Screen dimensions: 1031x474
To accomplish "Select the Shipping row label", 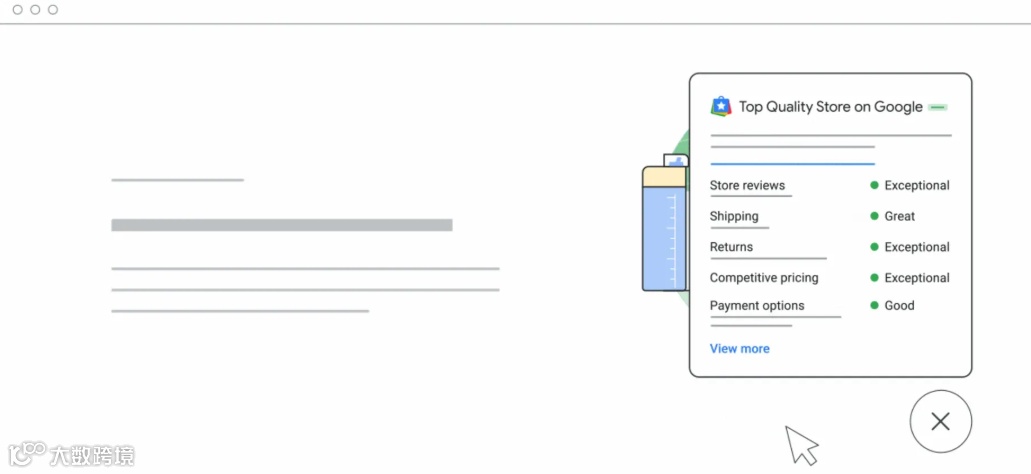I will [x=734, y=216].
